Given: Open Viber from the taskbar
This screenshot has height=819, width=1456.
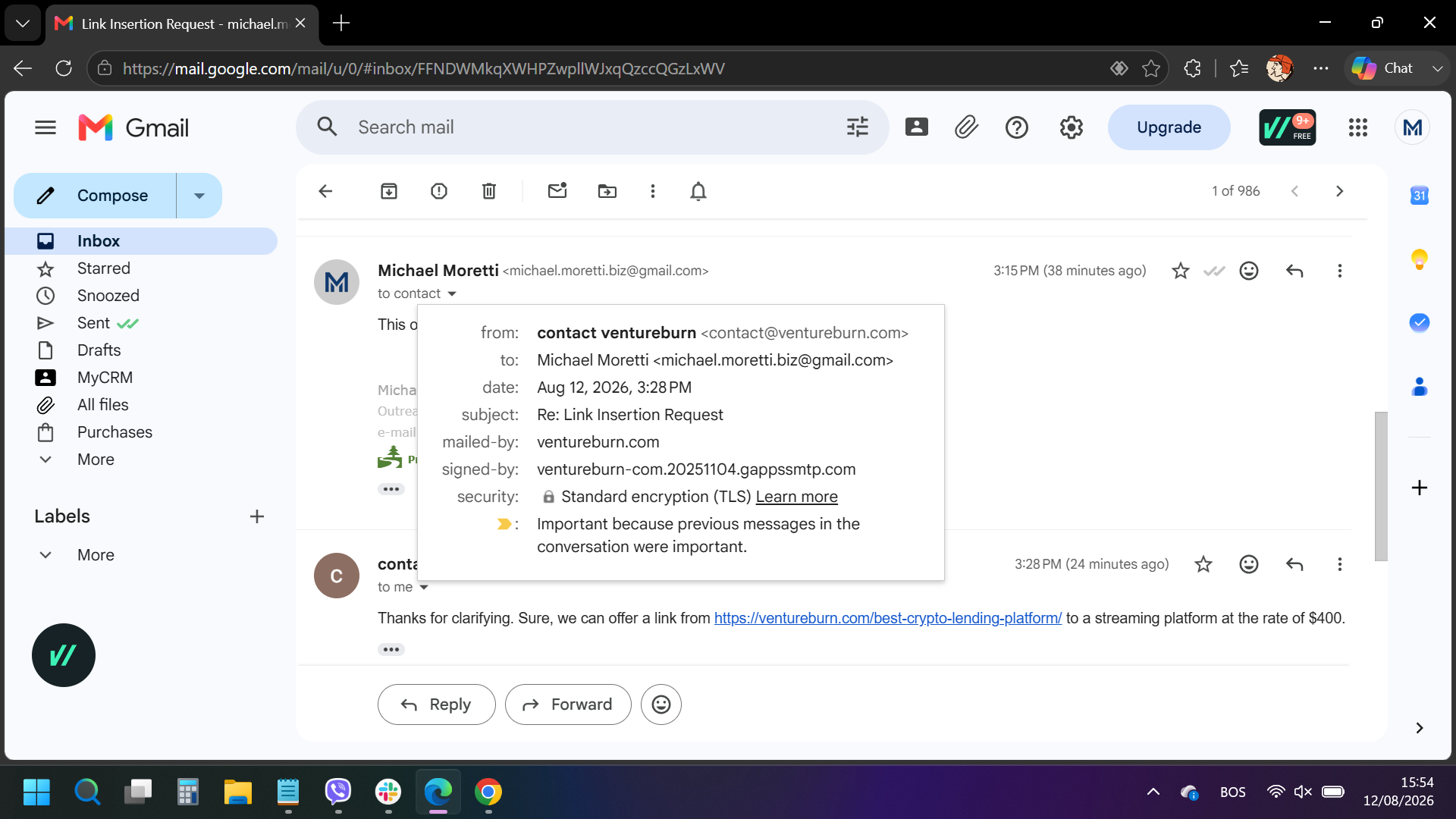Looking at the screenshot, I should pos(338,792).
